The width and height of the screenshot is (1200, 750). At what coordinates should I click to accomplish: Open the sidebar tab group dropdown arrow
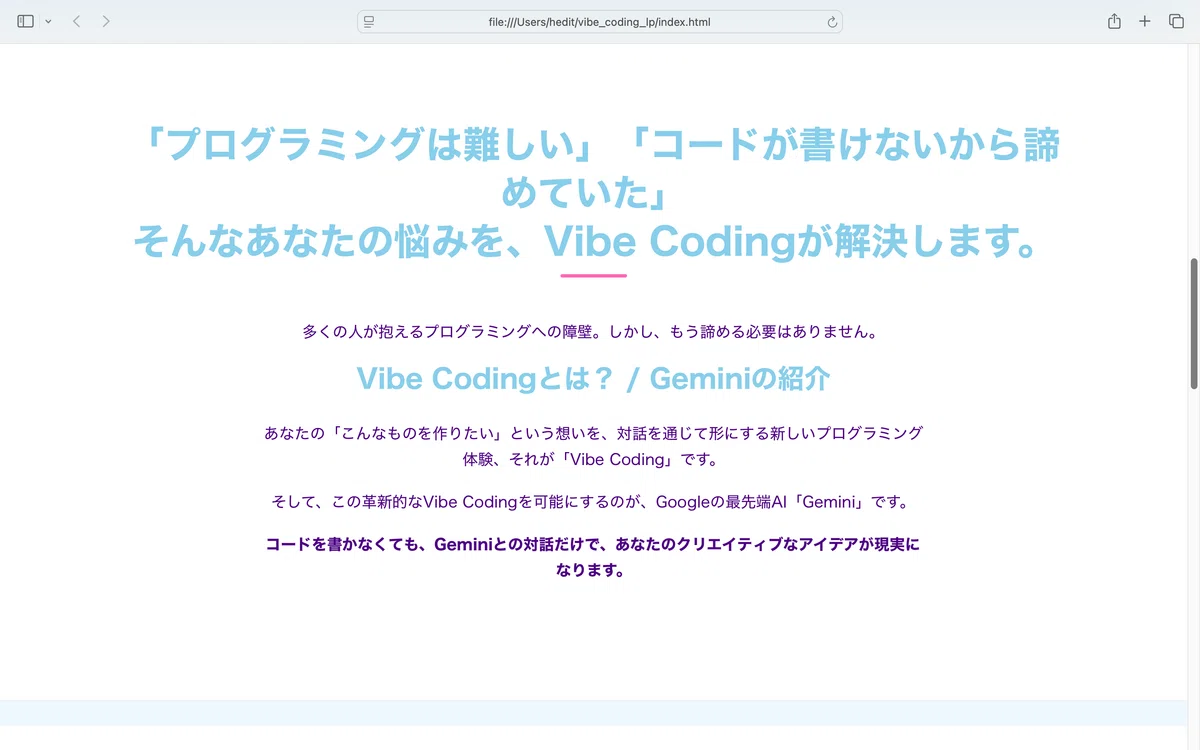tap(48, 21)
